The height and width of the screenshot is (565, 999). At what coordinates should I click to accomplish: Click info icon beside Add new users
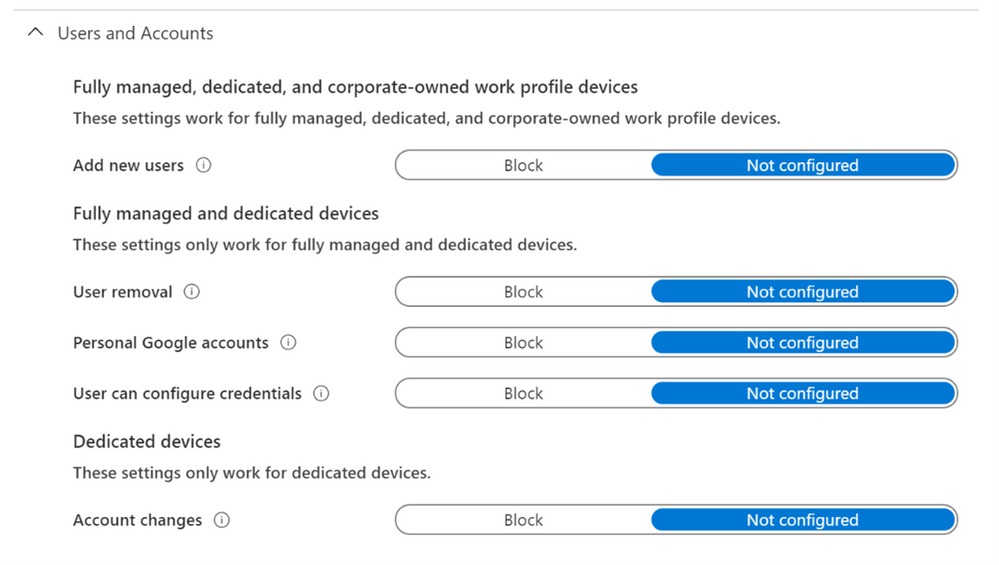204,165
